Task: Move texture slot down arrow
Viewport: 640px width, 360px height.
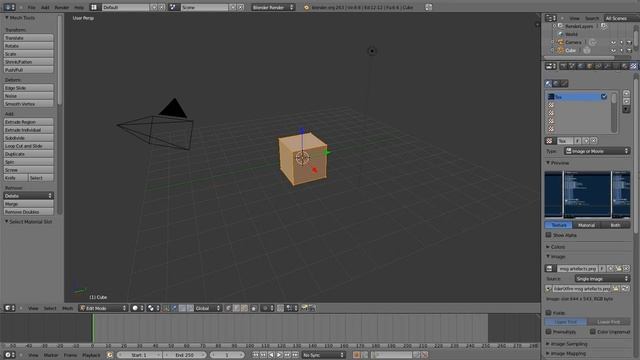Action: pyautogui.click(x=626, y=101)
